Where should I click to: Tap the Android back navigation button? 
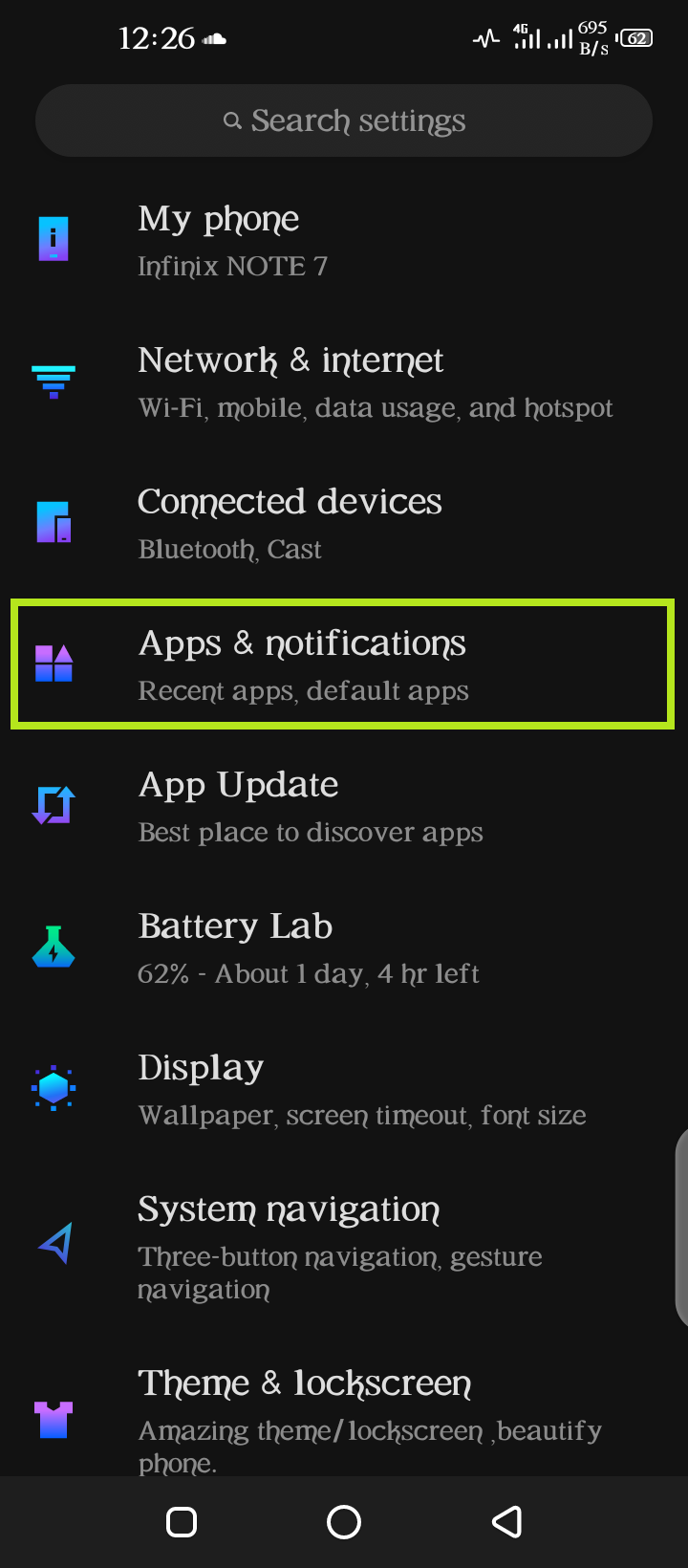click(x=506, y=1522)
